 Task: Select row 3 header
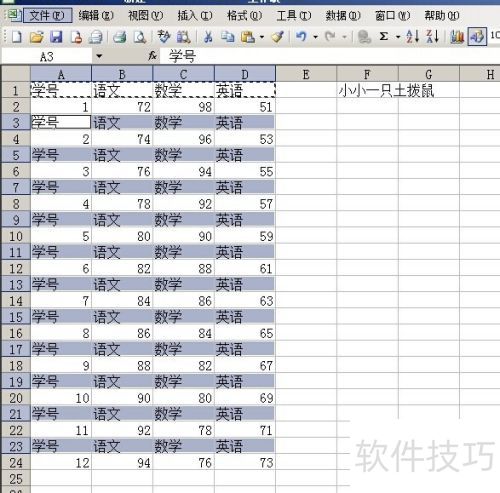[16, 123]
